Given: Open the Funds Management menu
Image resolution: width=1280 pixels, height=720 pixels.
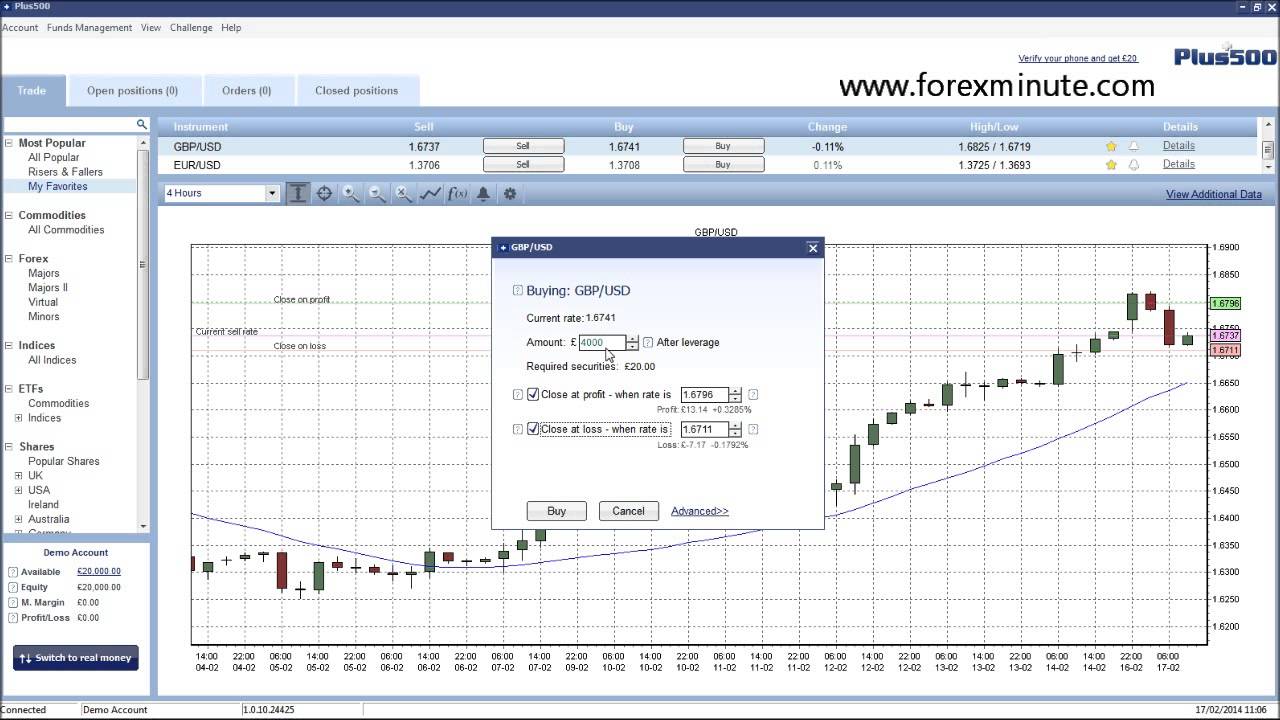Looking at the screenshot, I should [89, 28].
